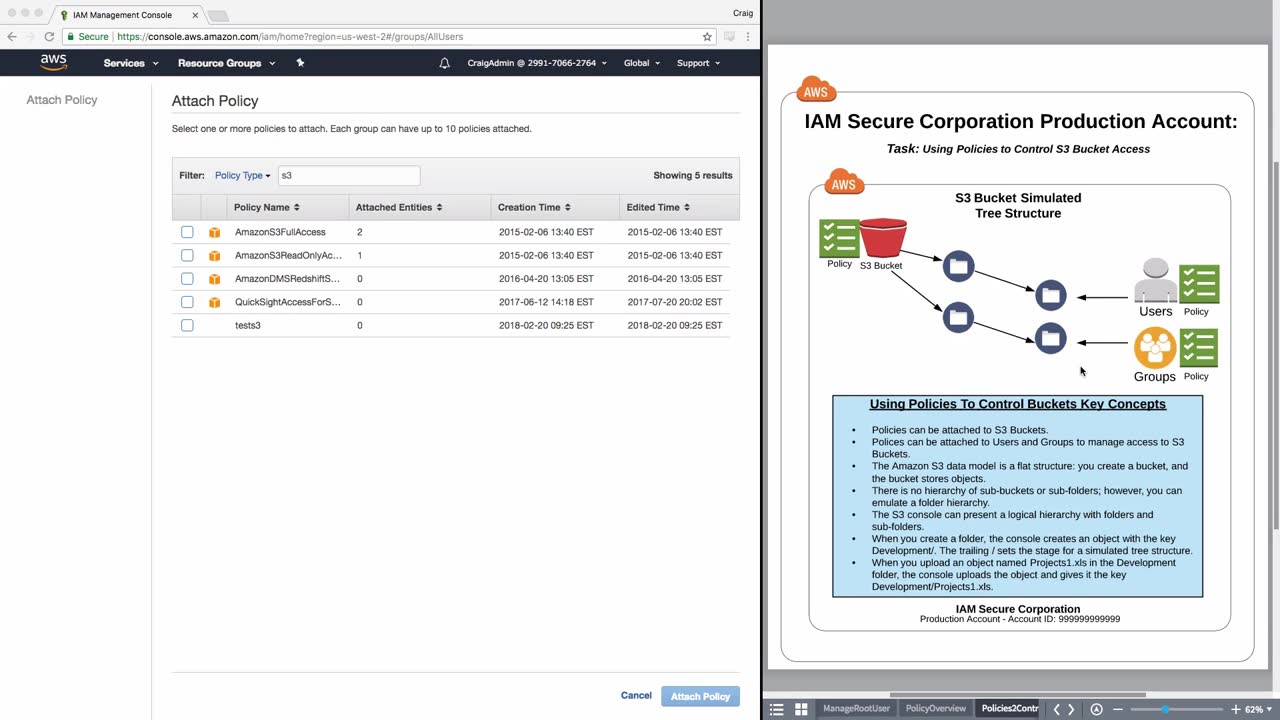Click the 'Showing 5 results' text
This screenshot has height=720, width=1280.
pyautogui.click(x=693, y=176)
